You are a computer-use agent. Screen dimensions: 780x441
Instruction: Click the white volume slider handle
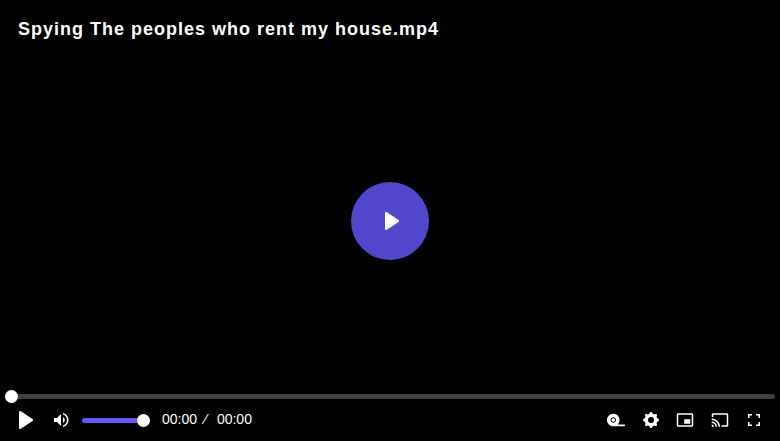coord(143,421)
